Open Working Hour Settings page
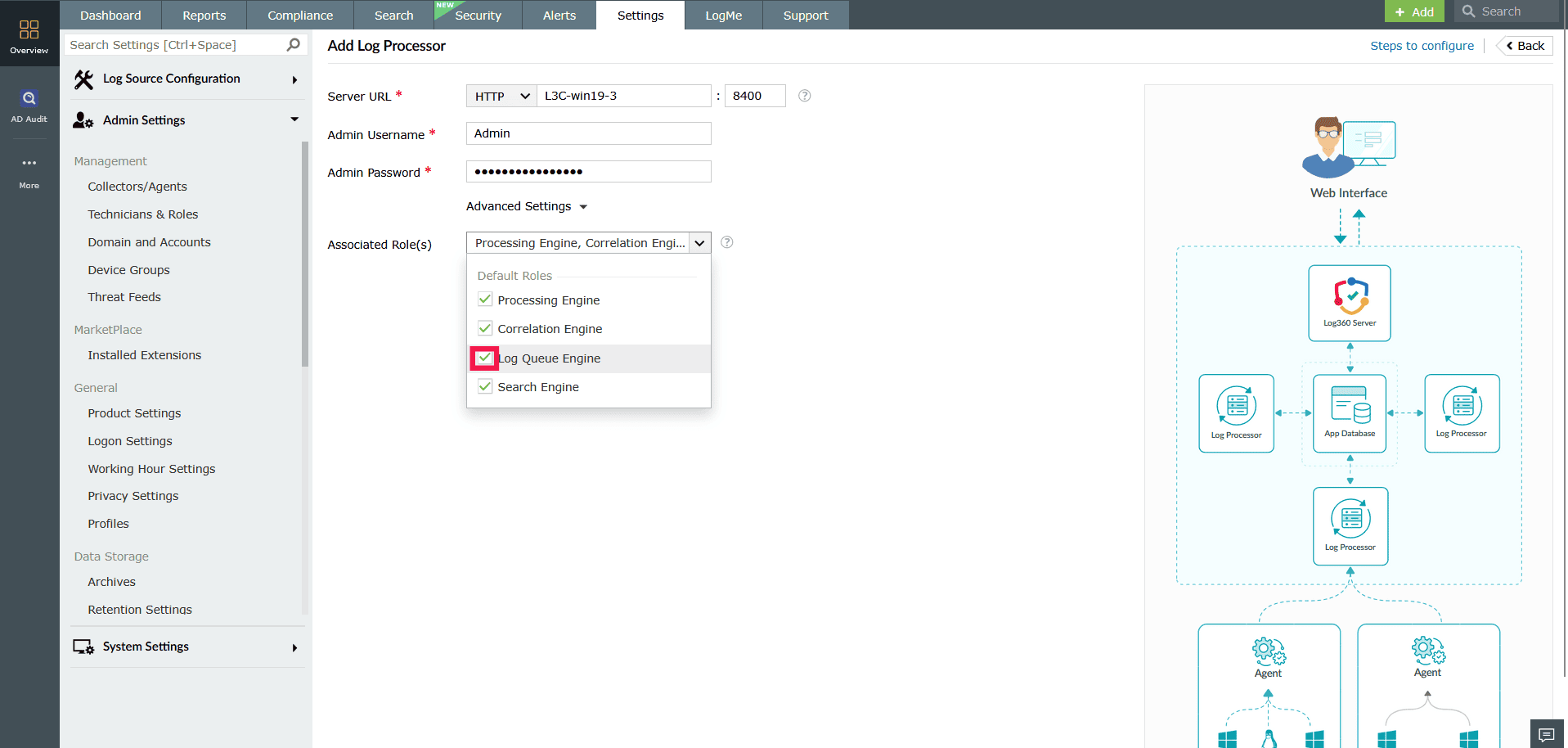 (152, 469)
